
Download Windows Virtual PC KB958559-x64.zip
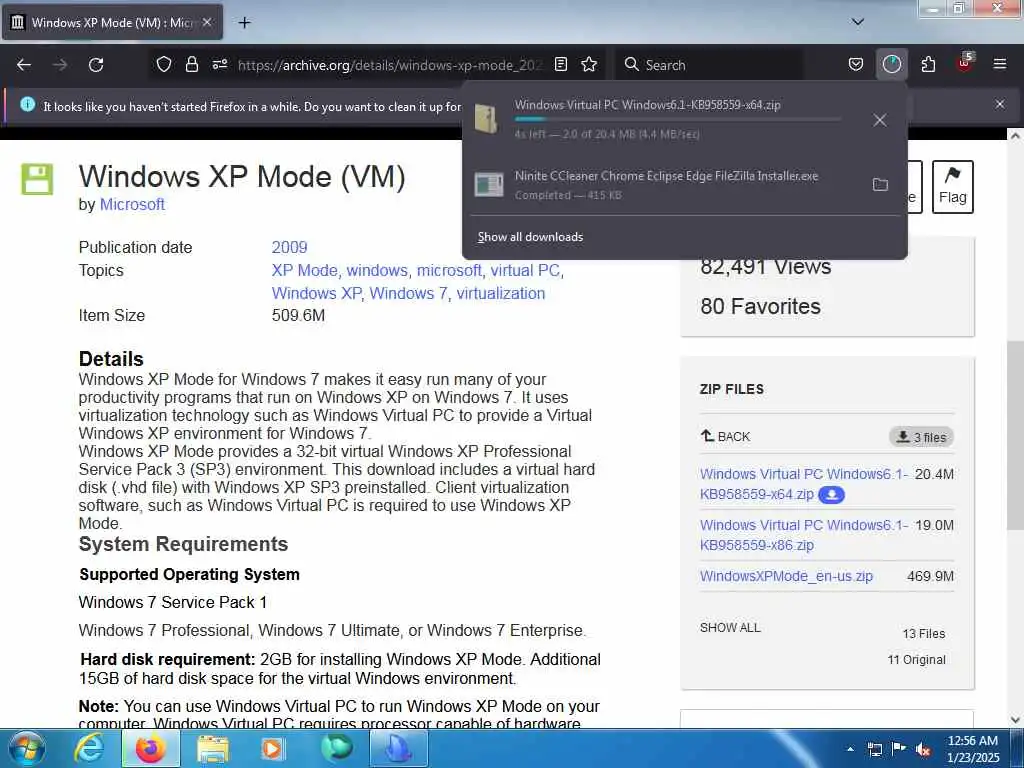[x=803, y=484]
